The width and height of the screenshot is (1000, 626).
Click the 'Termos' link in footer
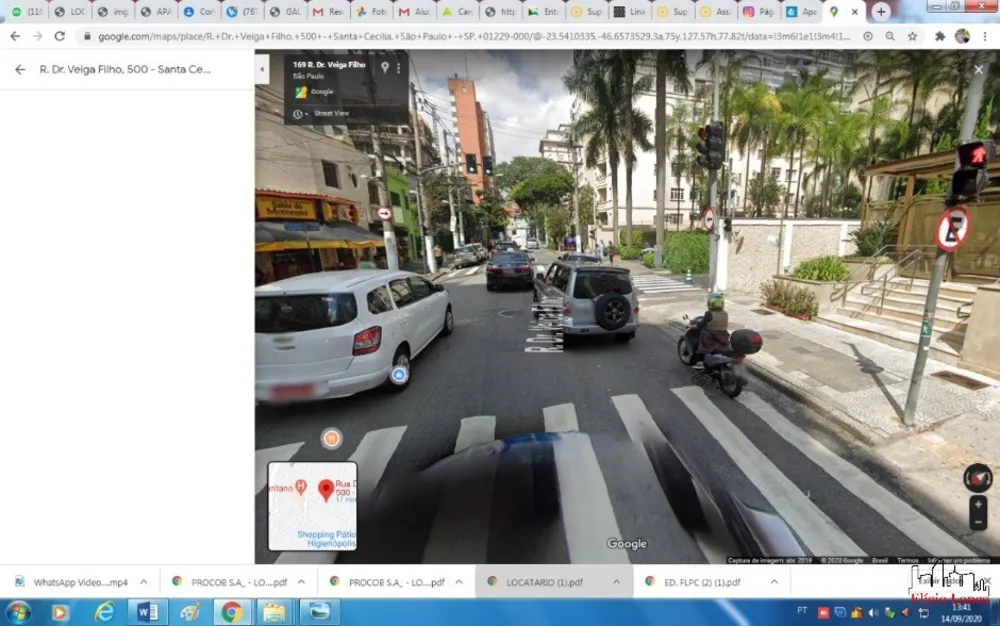click(x=907, y=560)
